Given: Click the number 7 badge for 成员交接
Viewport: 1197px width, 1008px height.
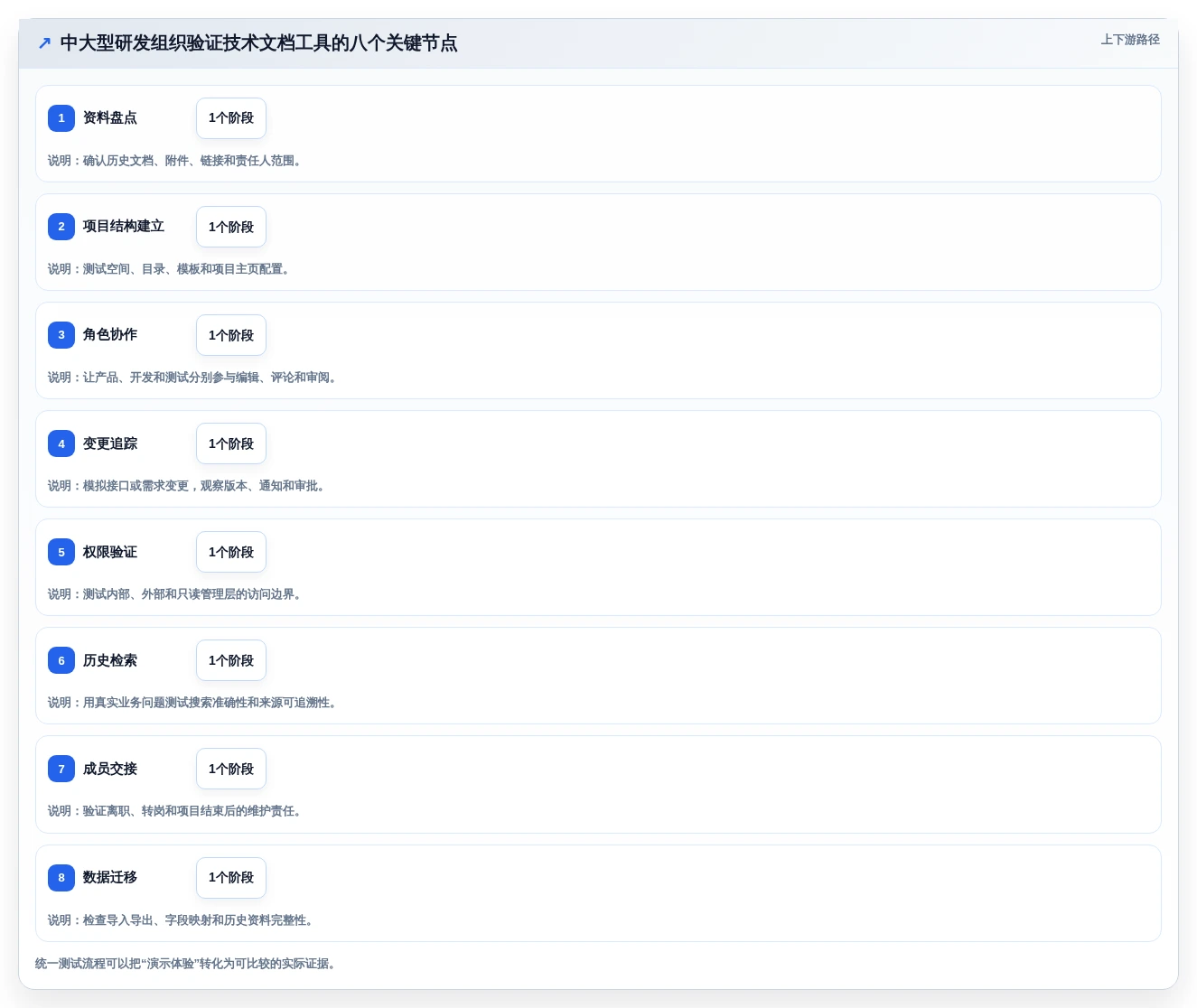Looking at the screenshot, I should click(61, 769).
